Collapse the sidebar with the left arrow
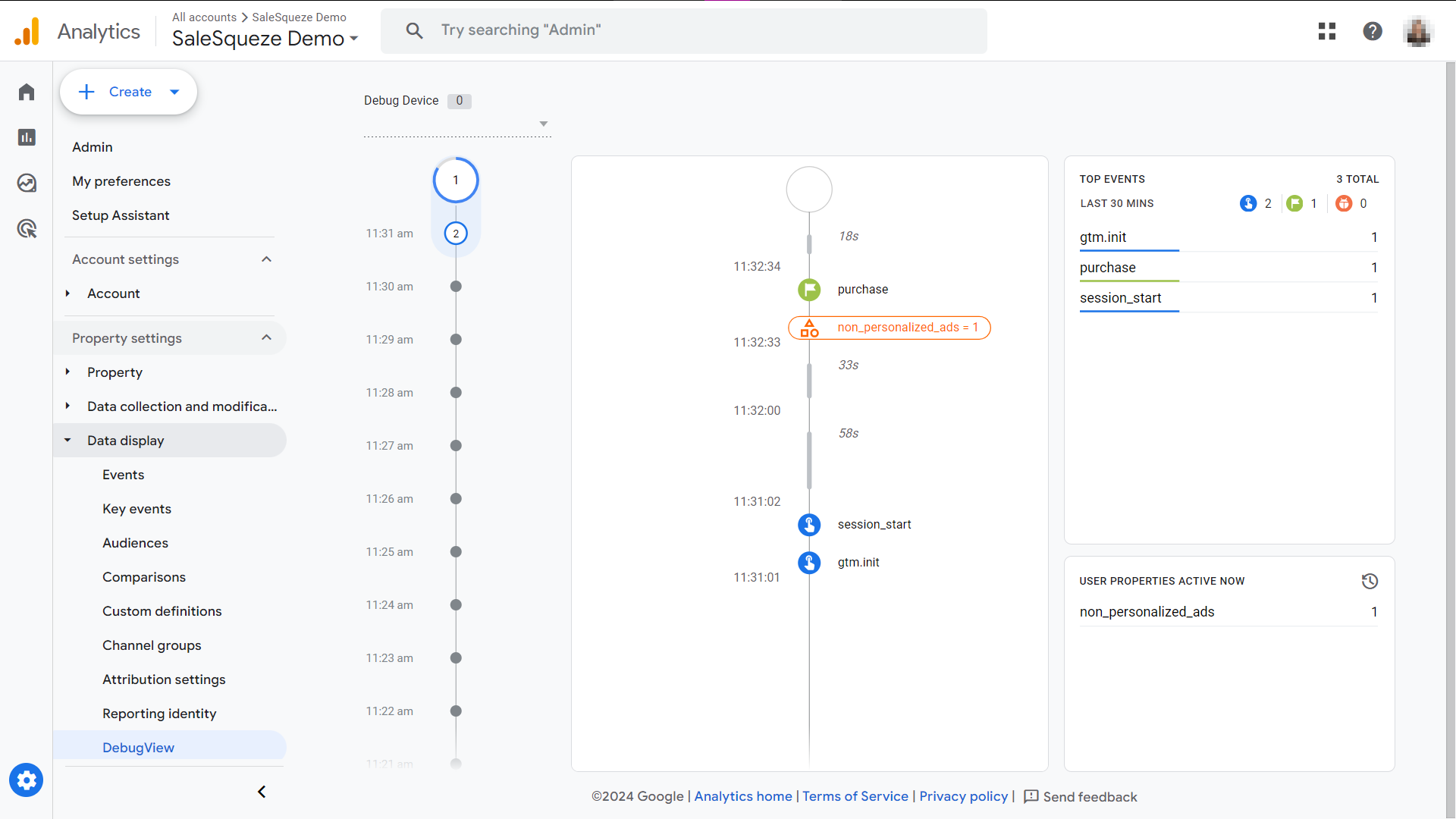Viewport: 1456px width, 819px height. point(262,792)
